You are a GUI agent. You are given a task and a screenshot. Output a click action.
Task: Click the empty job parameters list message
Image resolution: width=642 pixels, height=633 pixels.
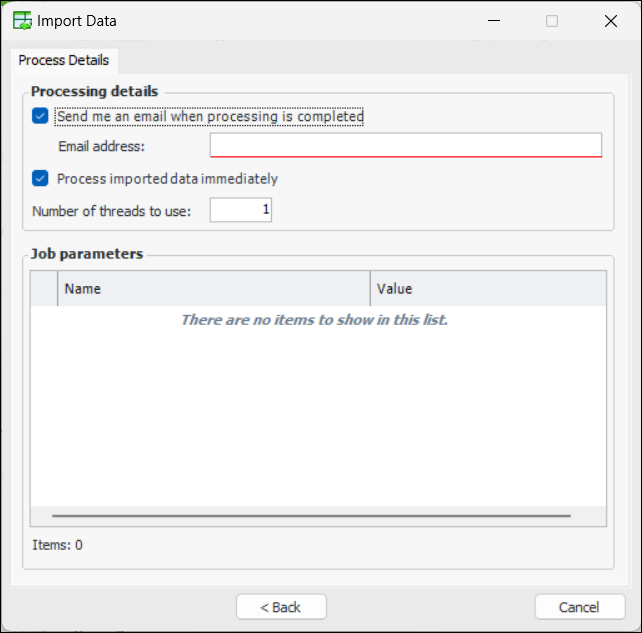click(x=314, y=320)
